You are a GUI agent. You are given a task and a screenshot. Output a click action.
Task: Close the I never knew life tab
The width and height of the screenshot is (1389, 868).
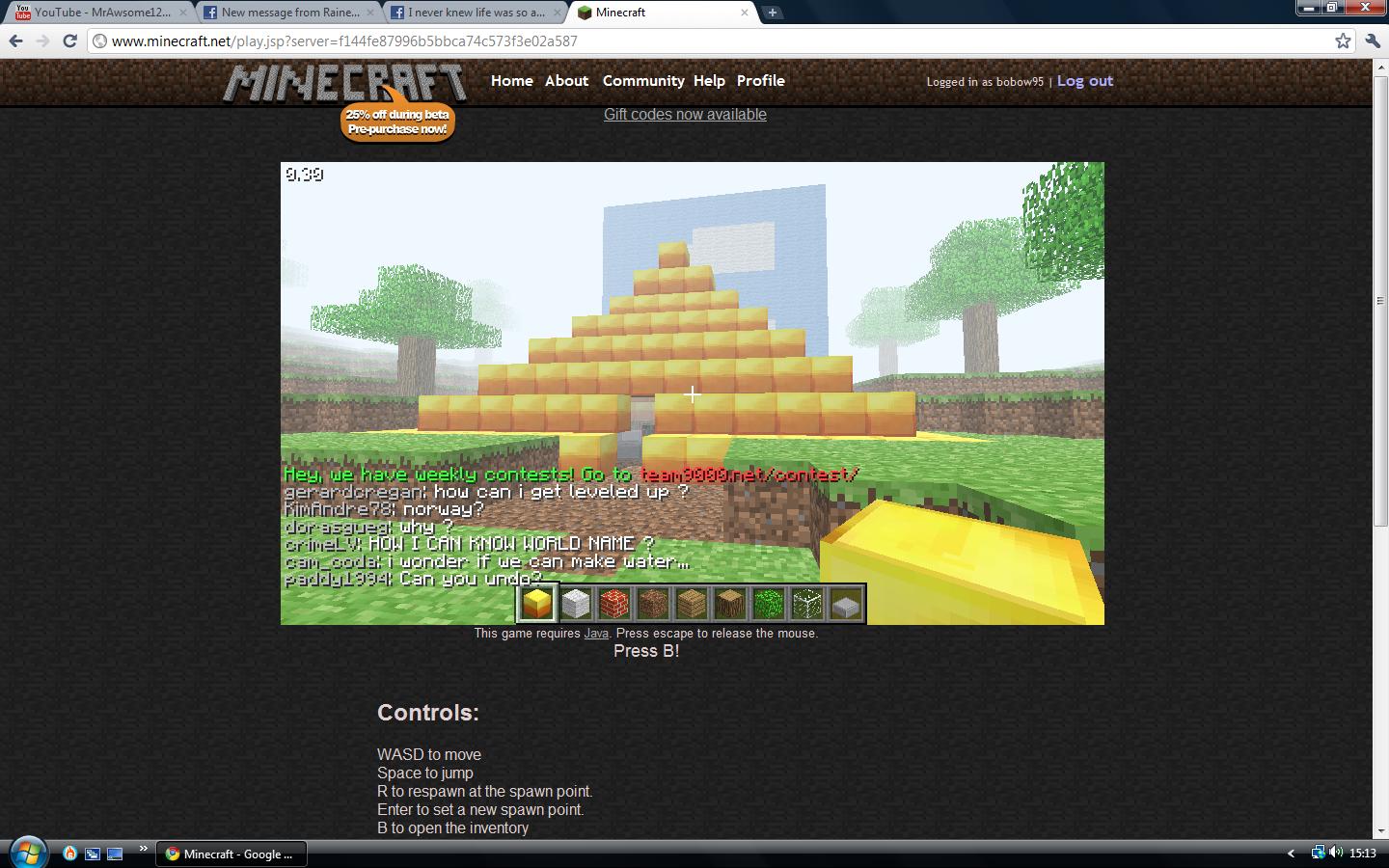click(x=557, y=13)
